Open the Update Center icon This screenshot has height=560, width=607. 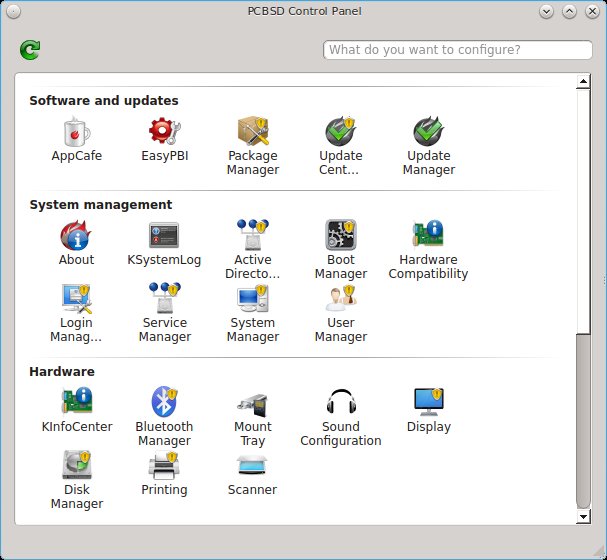pos(341,146)
